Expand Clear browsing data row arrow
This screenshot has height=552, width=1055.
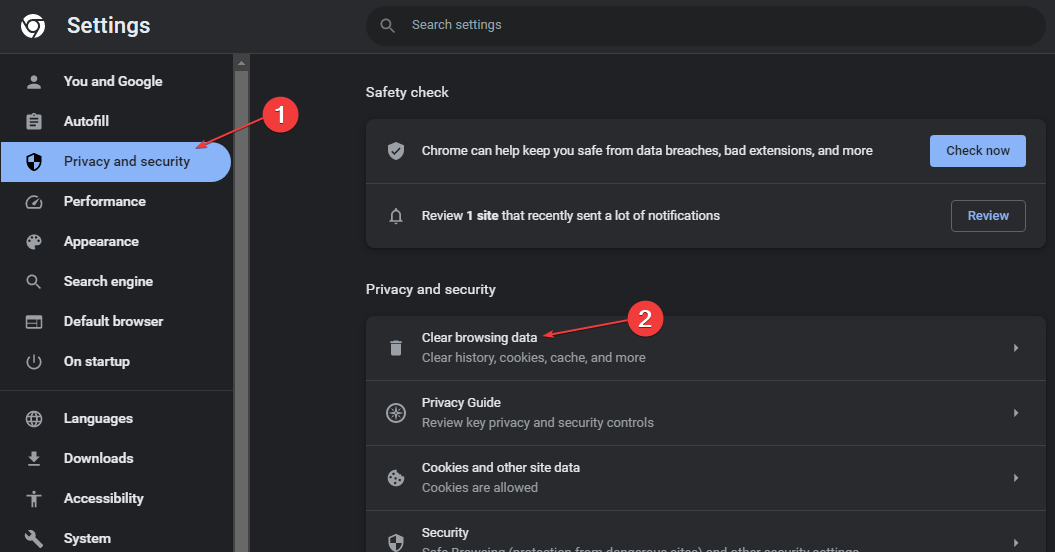pos(1016,348)
